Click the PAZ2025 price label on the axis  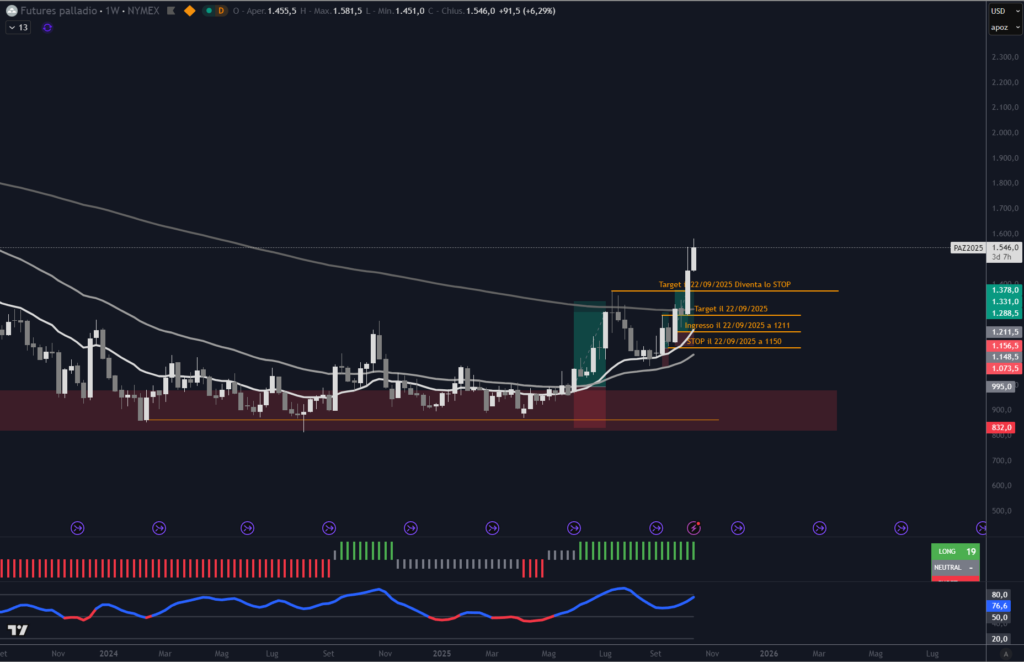point(968,247)
